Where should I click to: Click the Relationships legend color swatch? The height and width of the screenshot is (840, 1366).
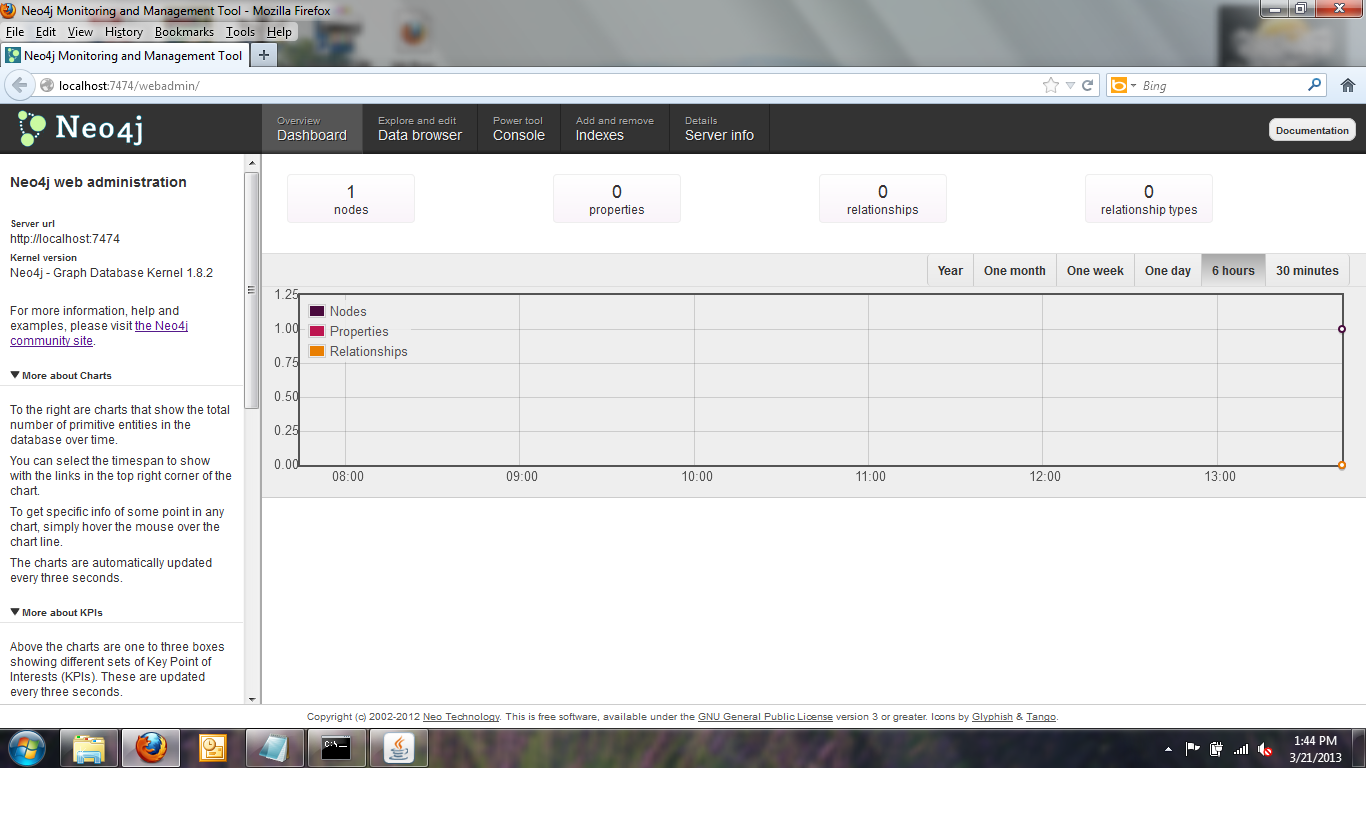click(317, 351)
